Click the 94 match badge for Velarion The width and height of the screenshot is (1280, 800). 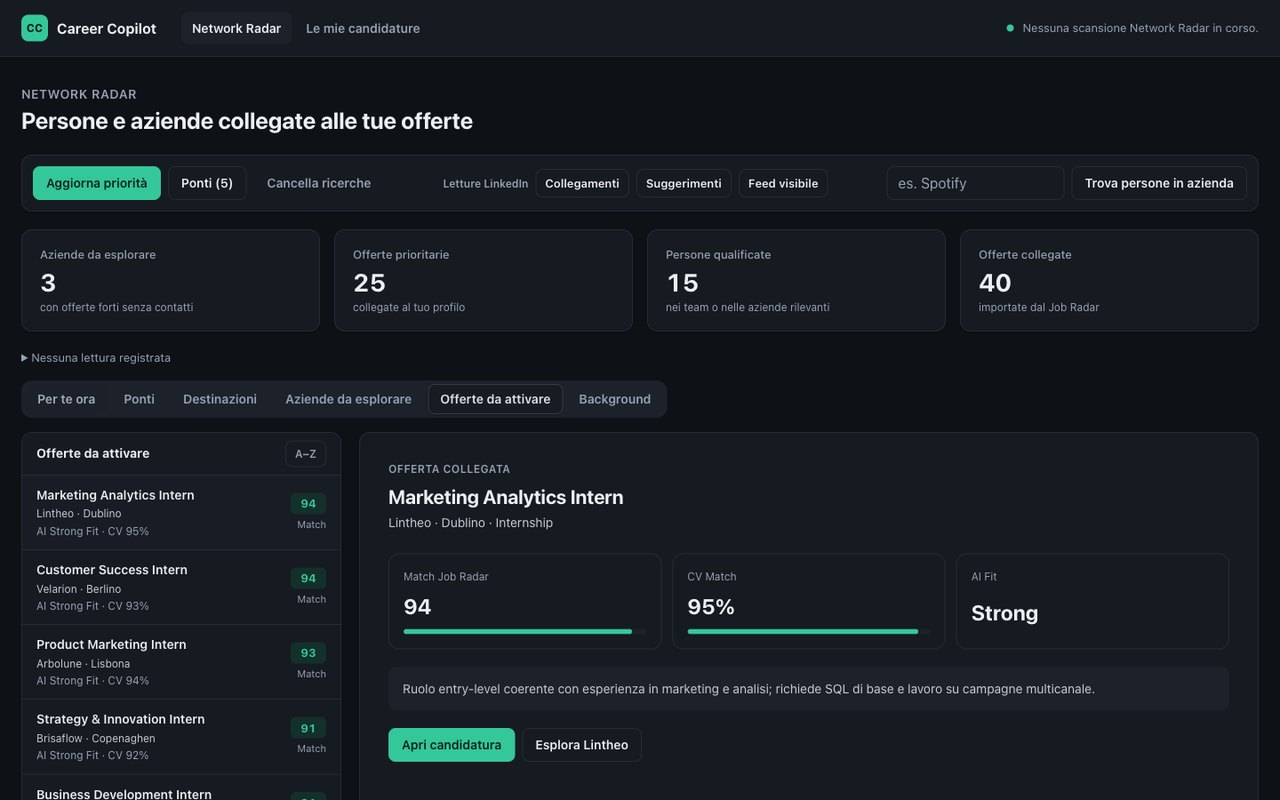click(308, 578)
